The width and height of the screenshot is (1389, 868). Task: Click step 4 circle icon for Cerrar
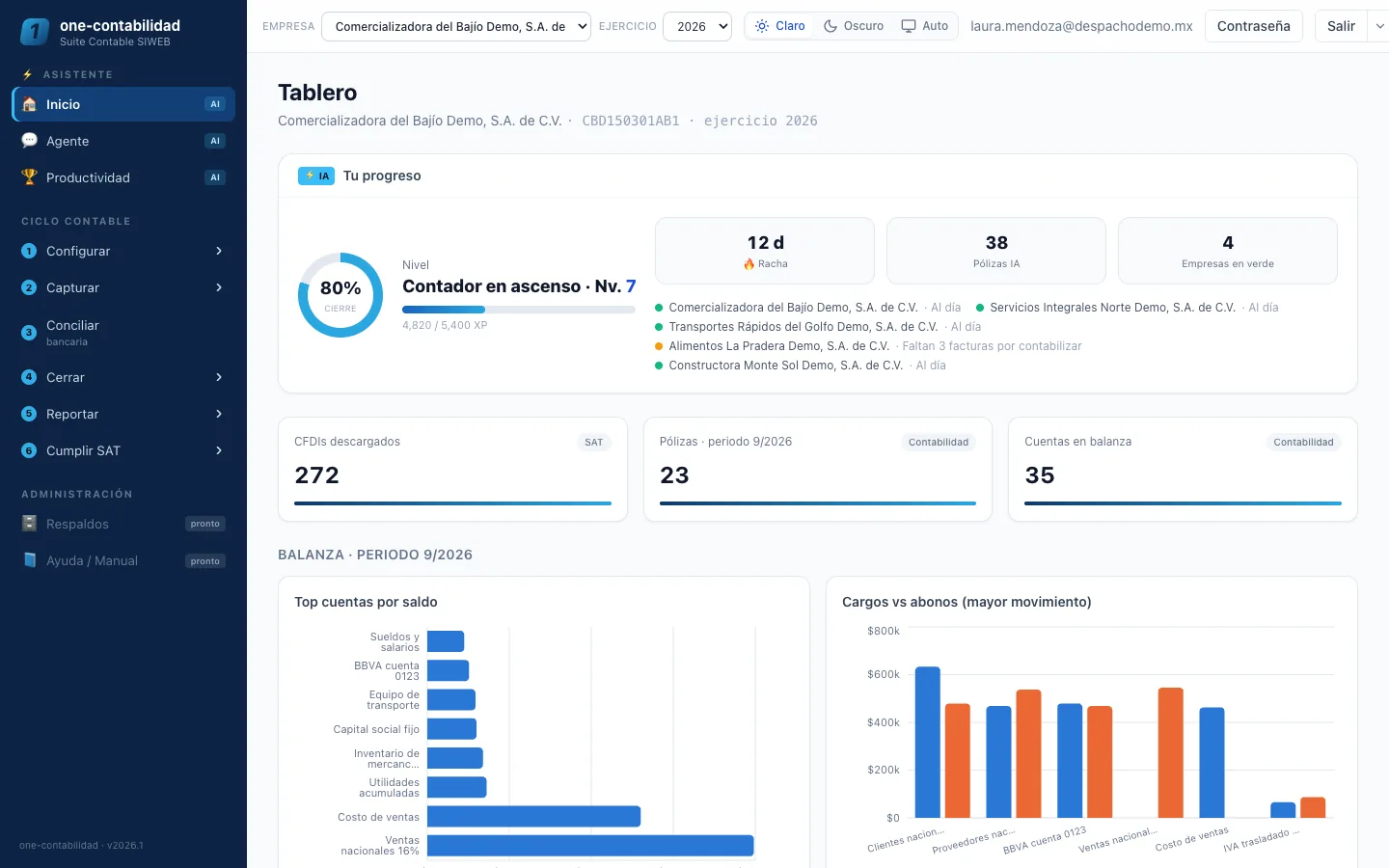point(29,377)
